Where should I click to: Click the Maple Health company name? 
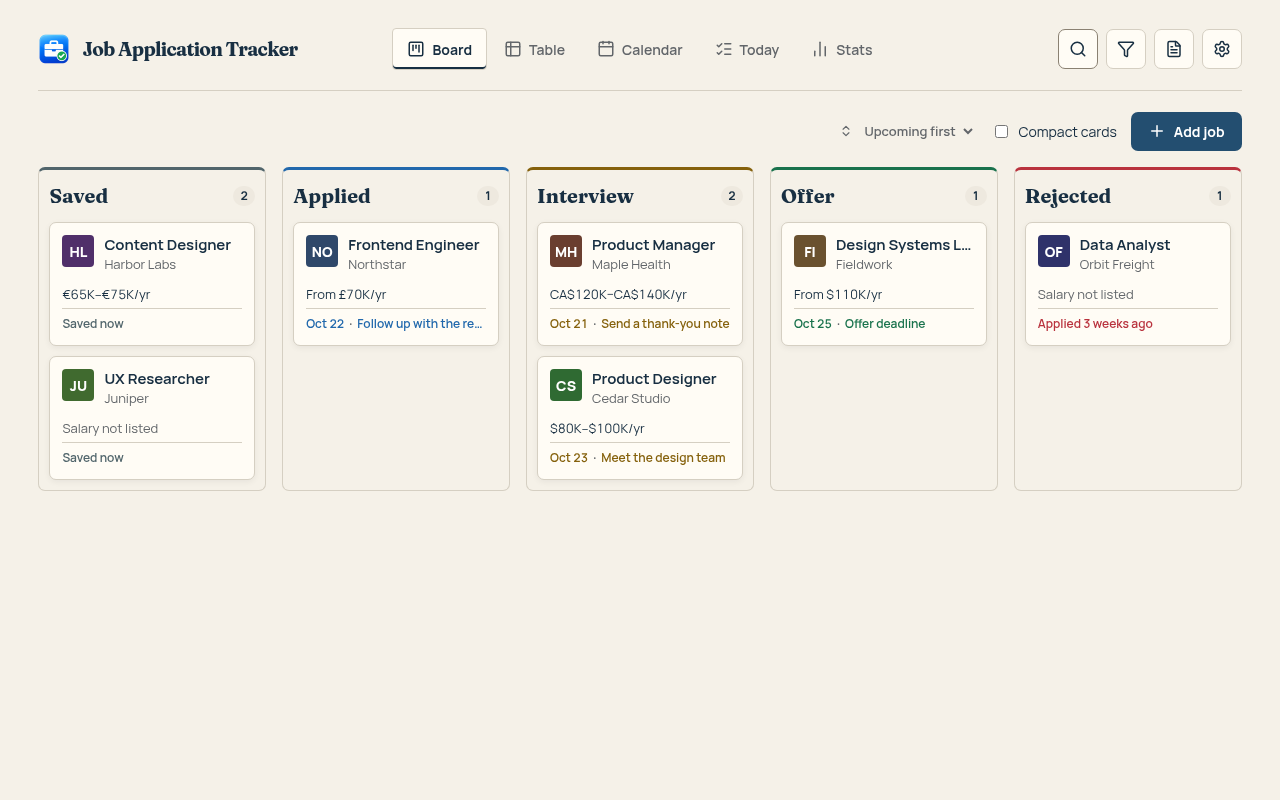631,265
